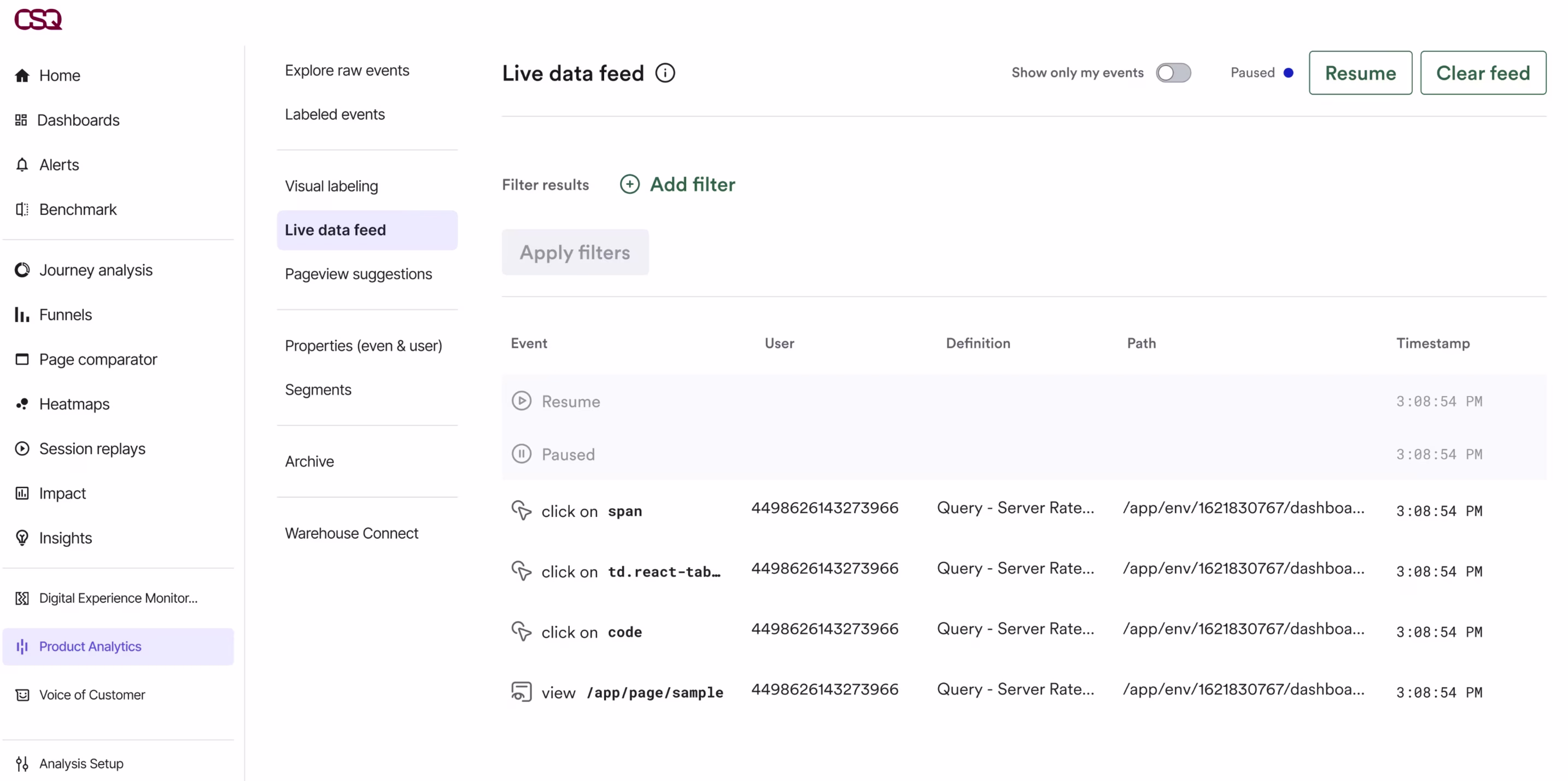The width and height of the screenshot is (1568, 781).
Task: Open Alerts via the bell icon
Action: coord(22,165)
